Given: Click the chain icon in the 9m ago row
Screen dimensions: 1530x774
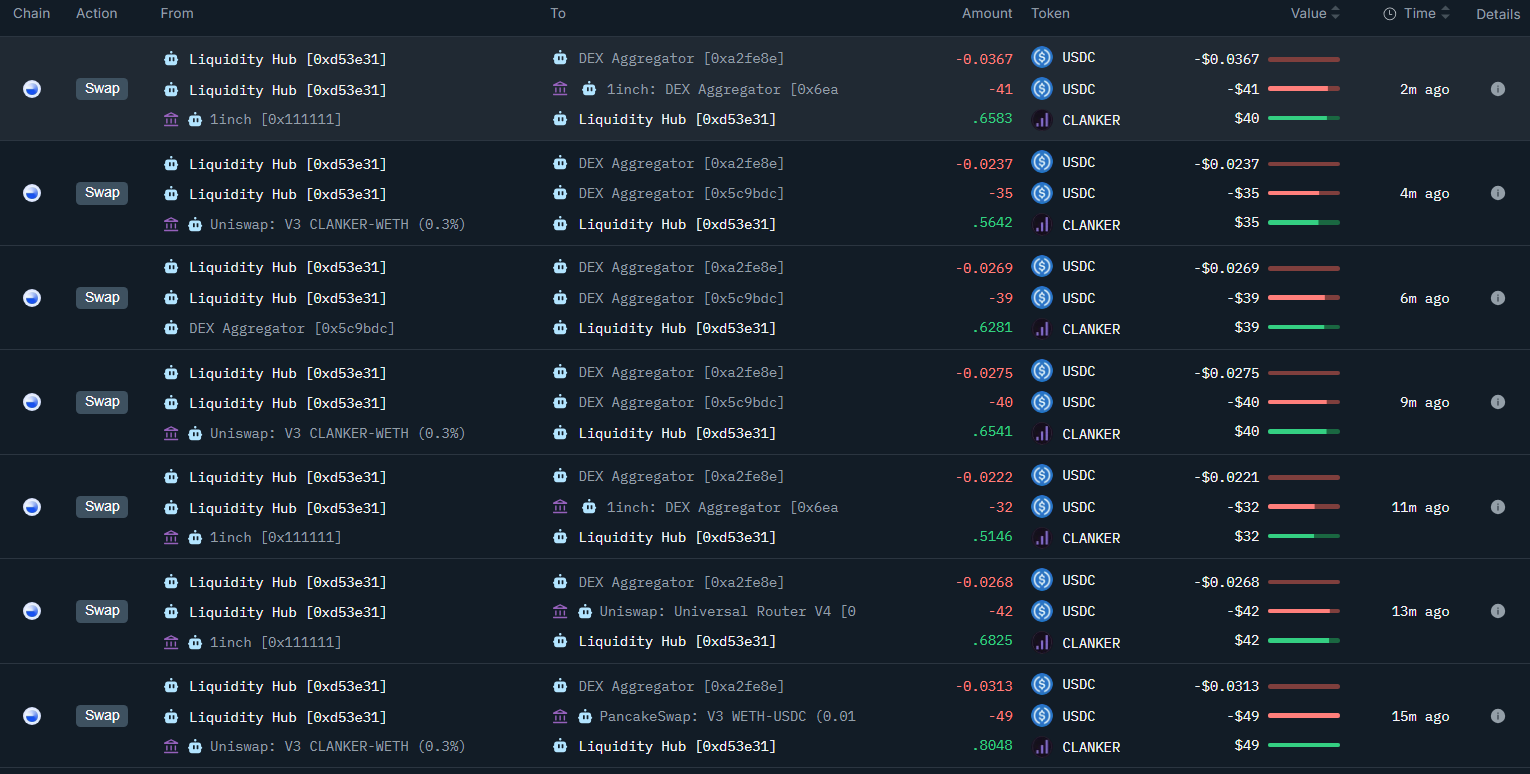Looking at the screenshot, I should click(32, 402).
